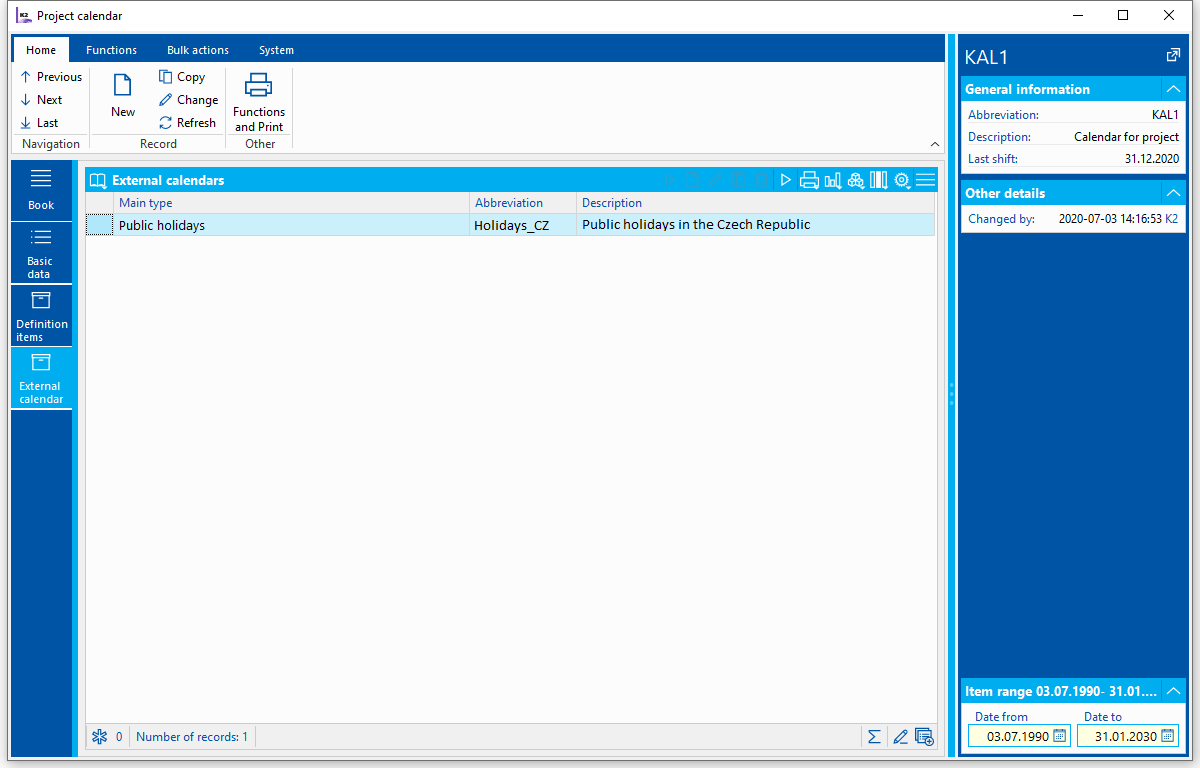Open Functions and Print

259,103
